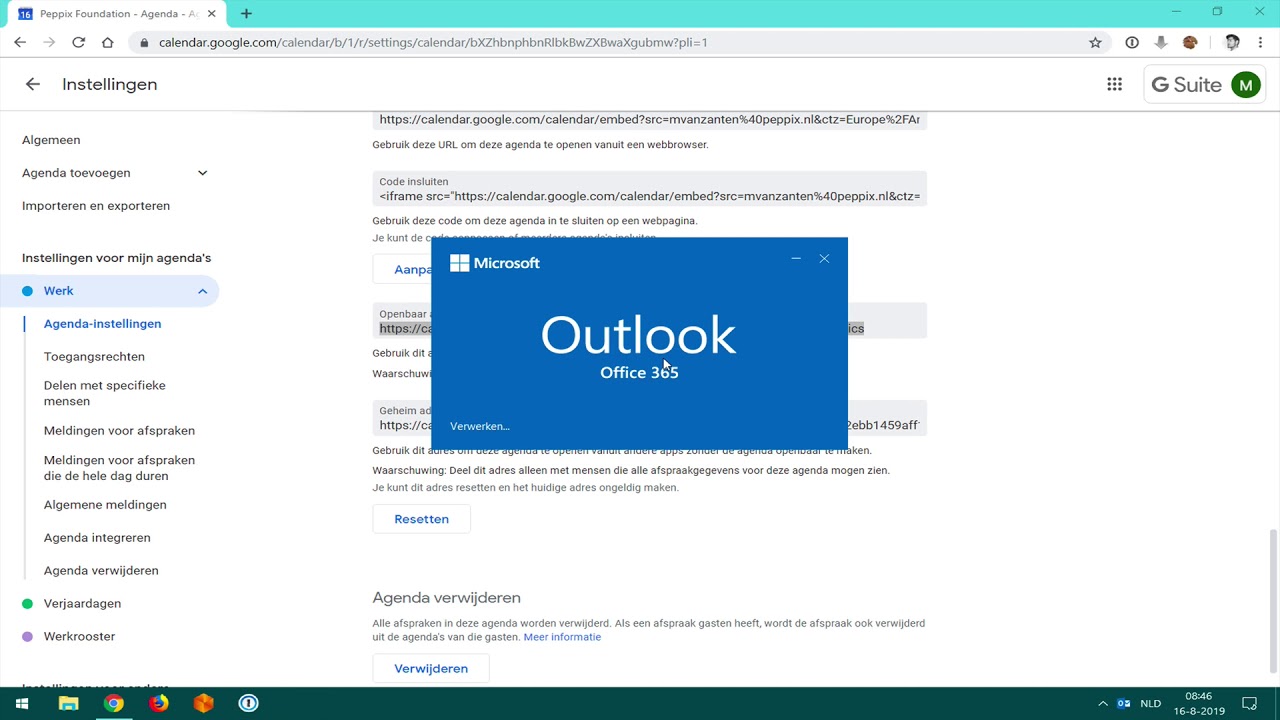Minimize the Outlook splash window
Screen dimensions: 1280x720
tap(796, 259)
